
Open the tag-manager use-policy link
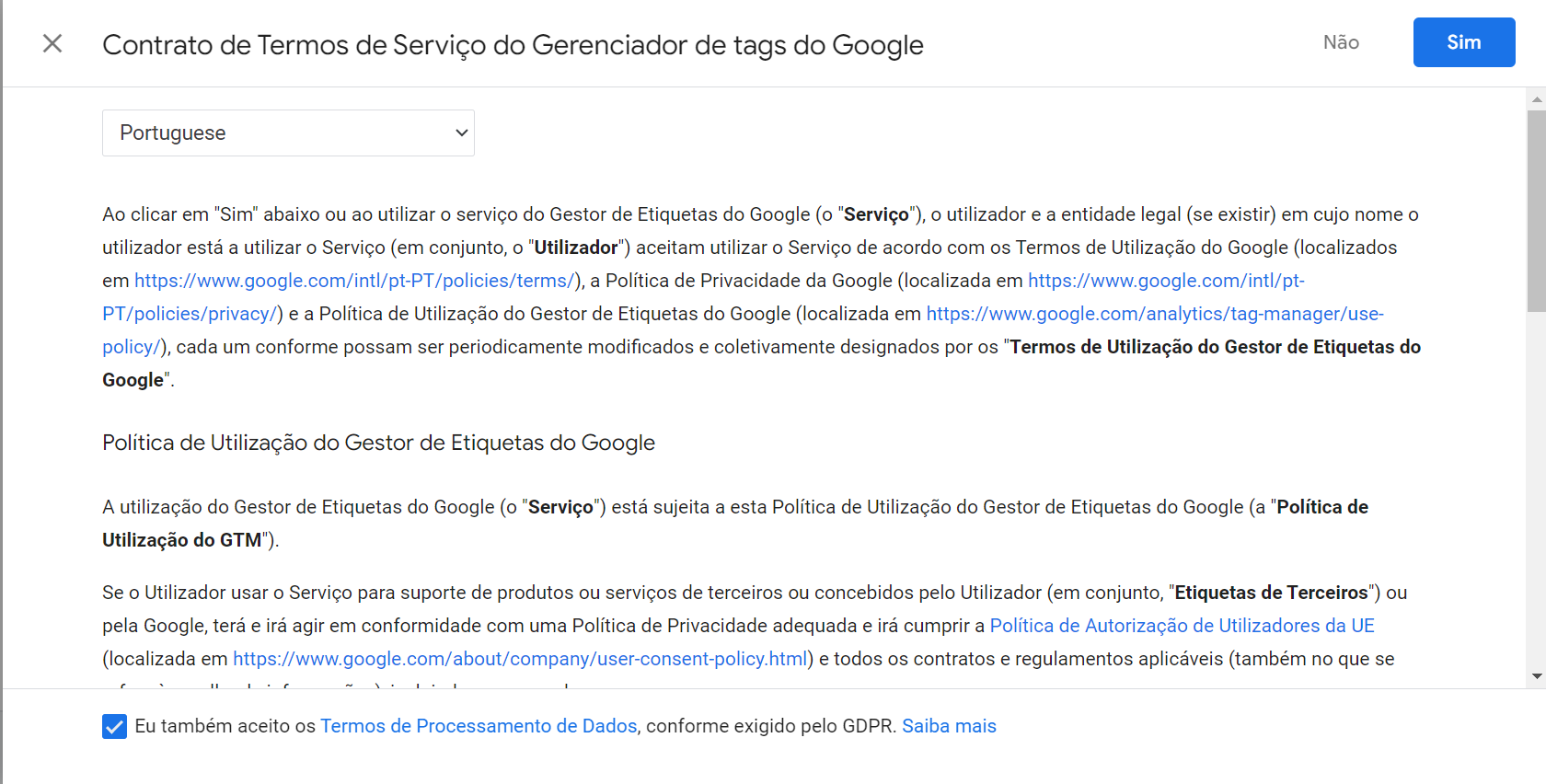pyautogui.click(x=1154, y=314)
